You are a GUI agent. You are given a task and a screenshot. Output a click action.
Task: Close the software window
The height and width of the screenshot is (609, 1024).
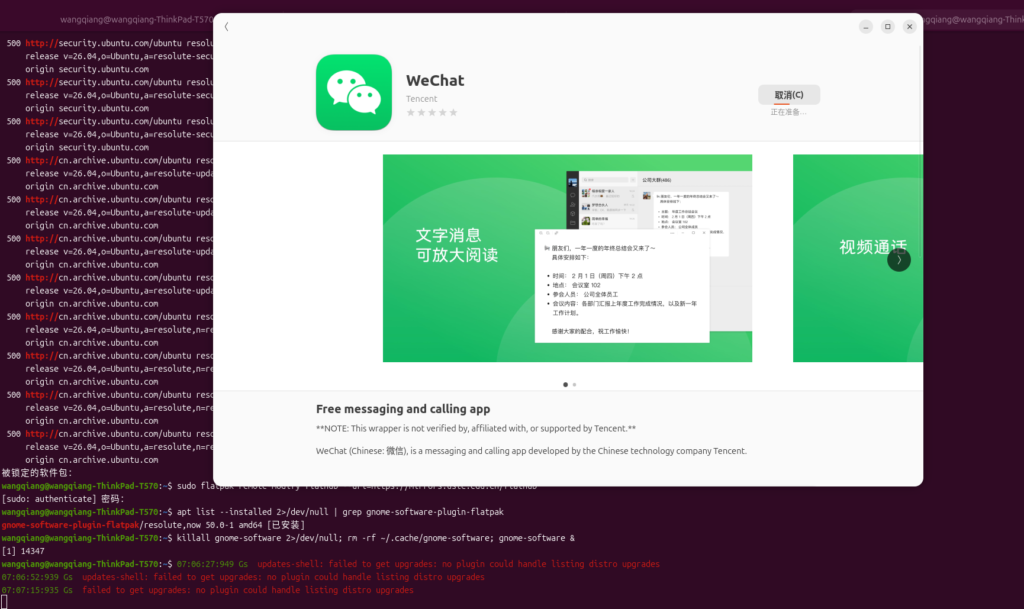(909, 27)
